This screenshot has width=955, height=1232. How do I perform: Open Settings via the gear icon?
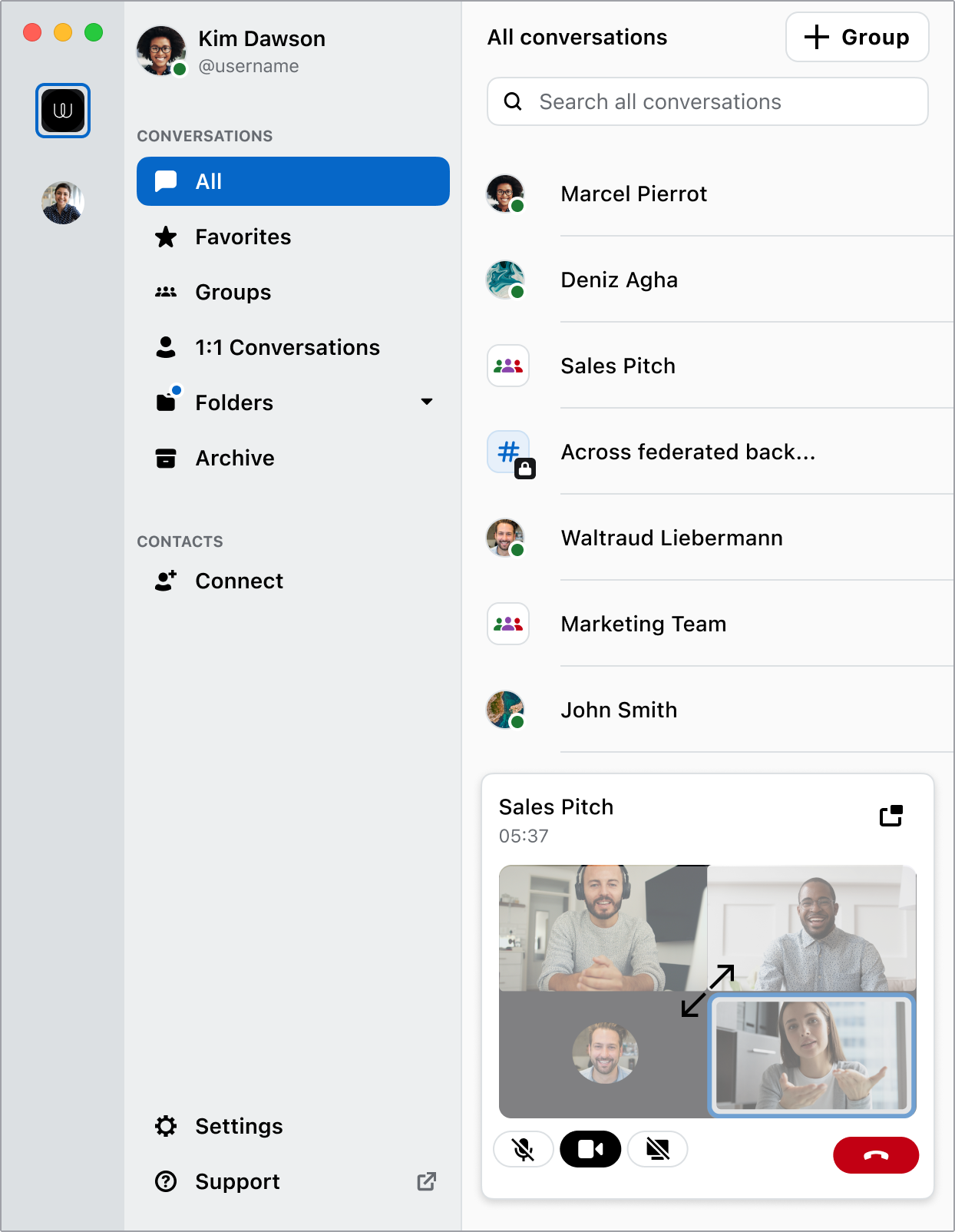click(166, 1126)
